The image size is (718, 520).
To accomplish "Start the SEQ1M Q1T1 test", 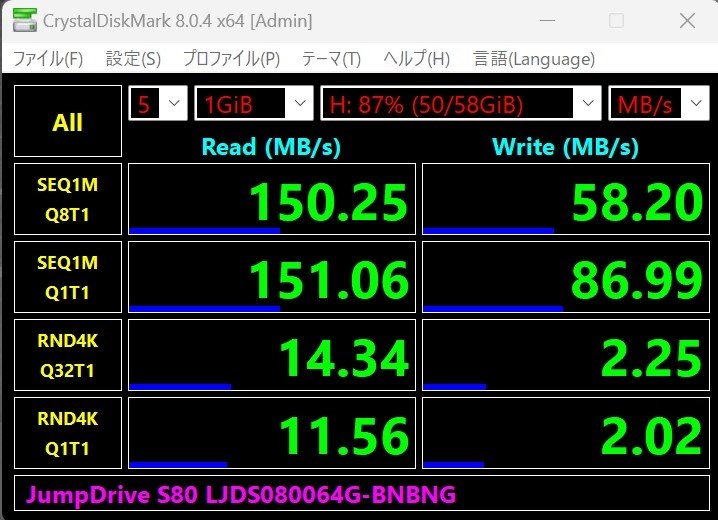I will (68, 277).
